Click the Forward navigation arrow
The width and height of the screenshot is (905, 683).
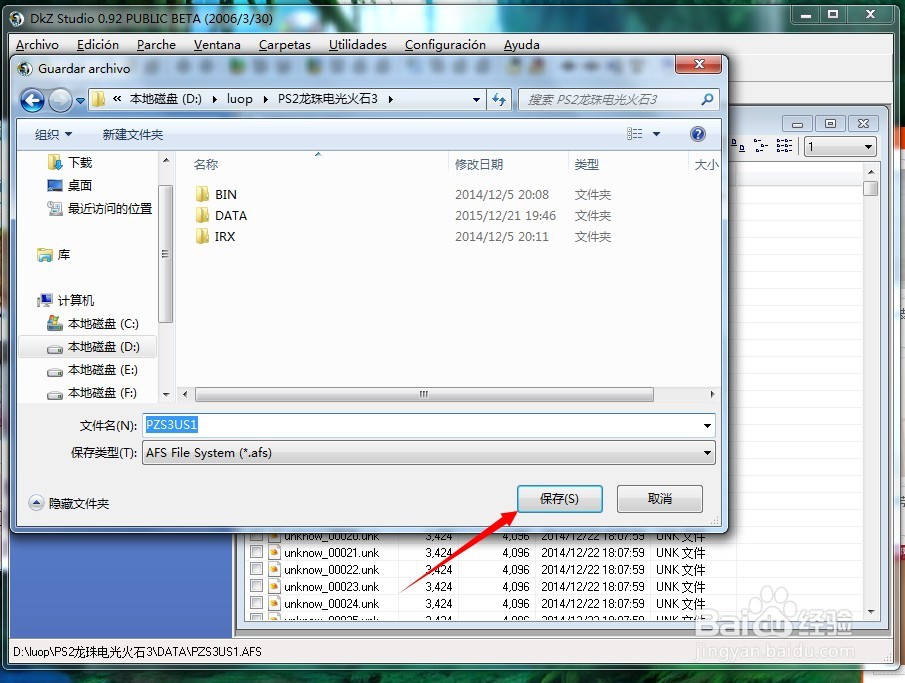point(60,100)
